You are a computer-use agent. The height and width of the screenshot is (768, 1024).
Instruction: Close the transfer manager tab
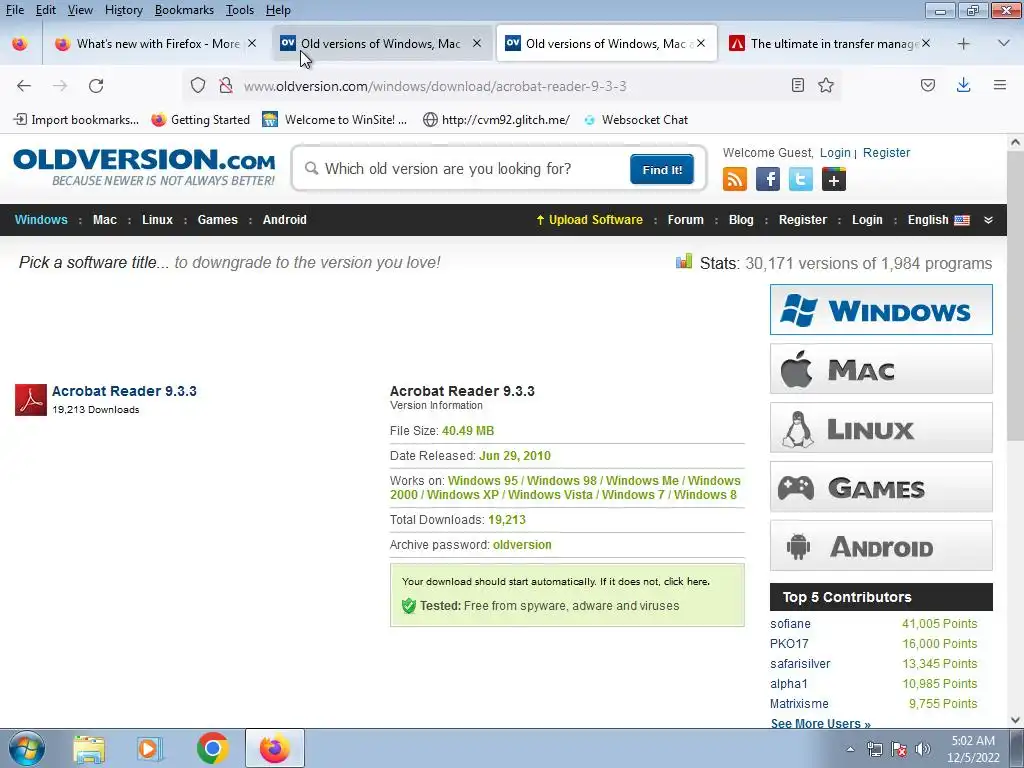(926, 44)
